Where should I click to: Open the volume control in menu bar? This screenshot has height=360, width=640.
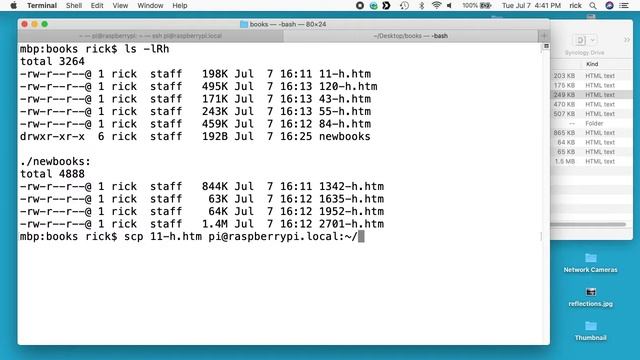449,5
